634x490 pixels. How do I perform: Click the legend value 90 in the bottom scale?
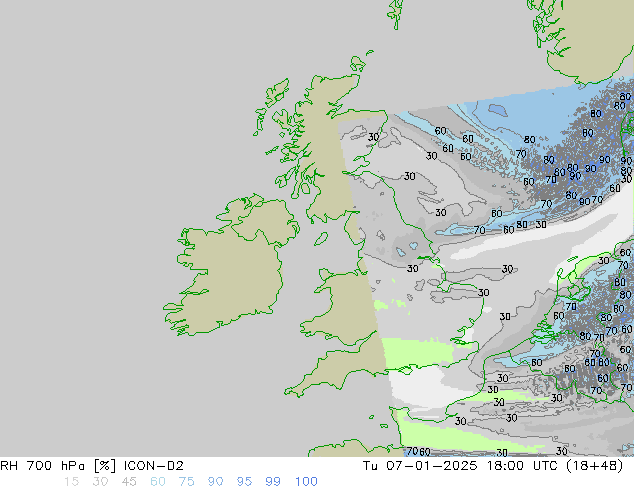click(215, 482)
